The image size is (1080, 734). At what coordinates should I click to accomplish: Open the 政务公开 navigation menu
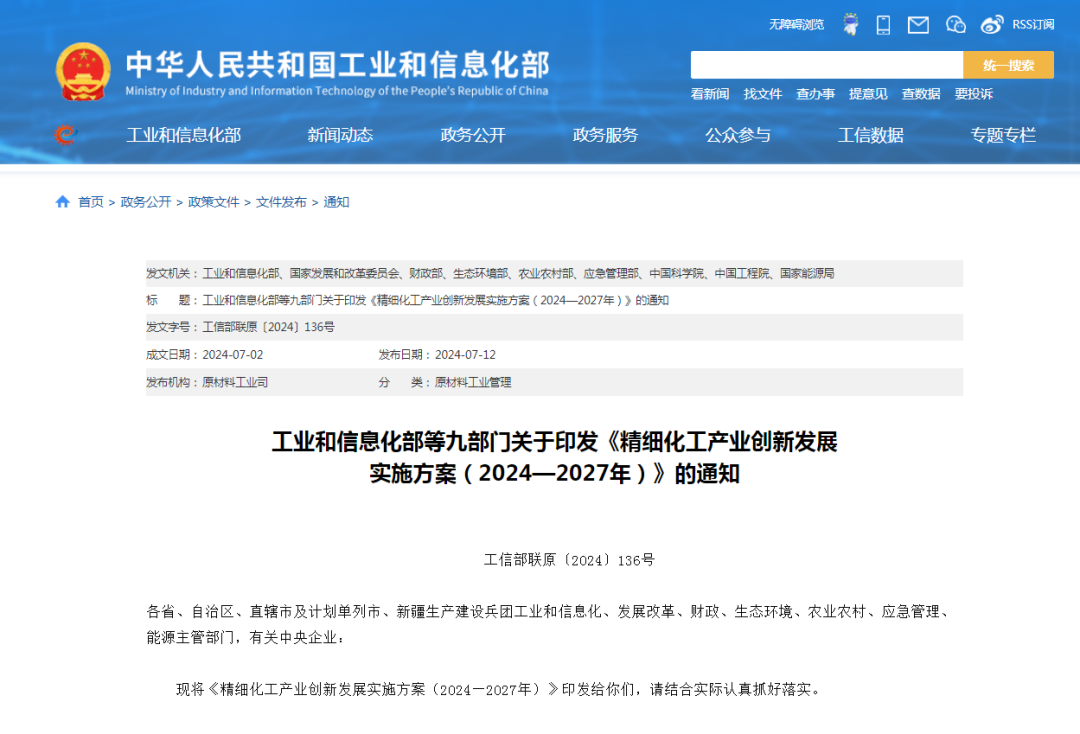click(473, 135)
